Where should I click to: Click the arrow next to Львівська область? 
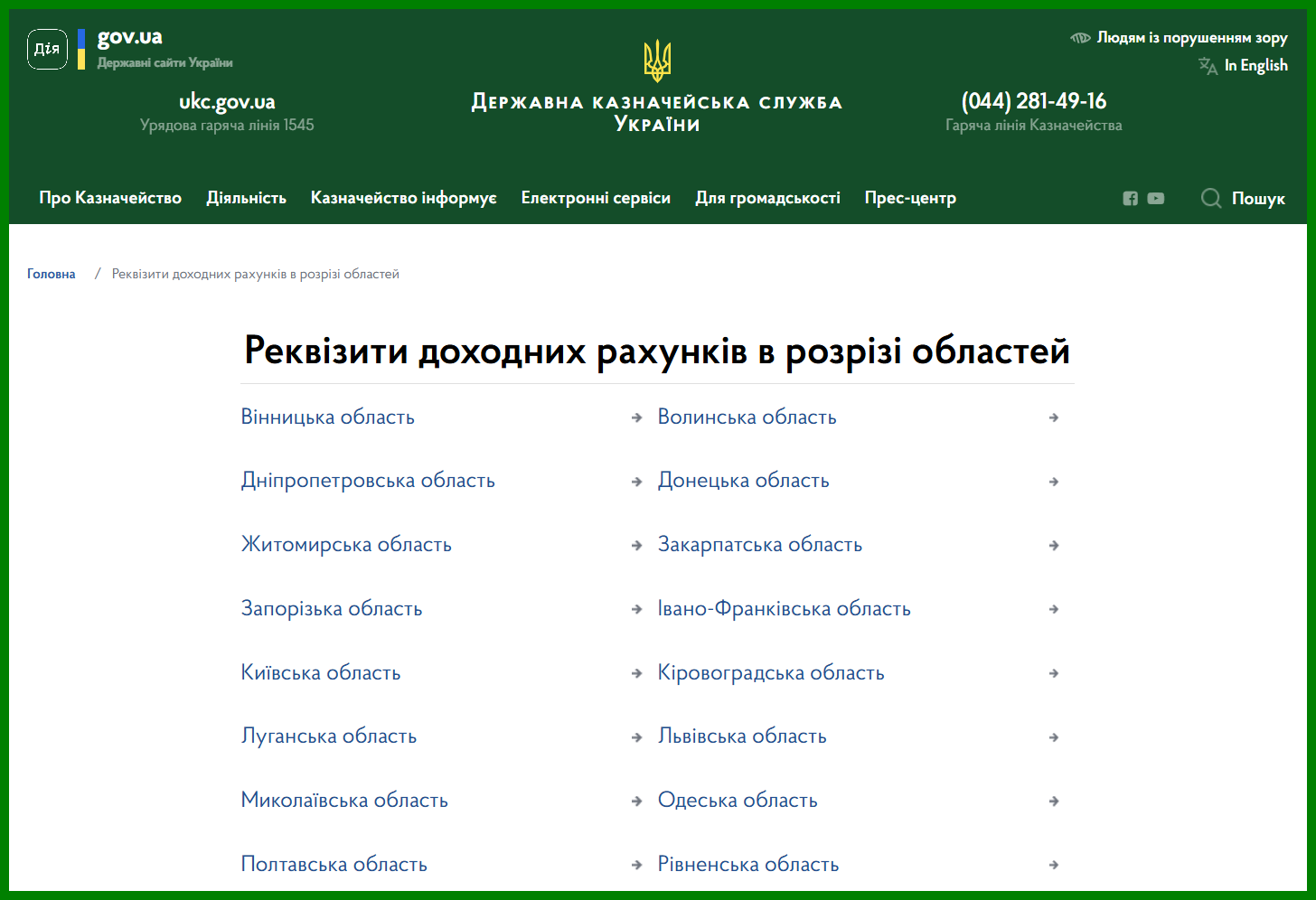point(1054,738)
